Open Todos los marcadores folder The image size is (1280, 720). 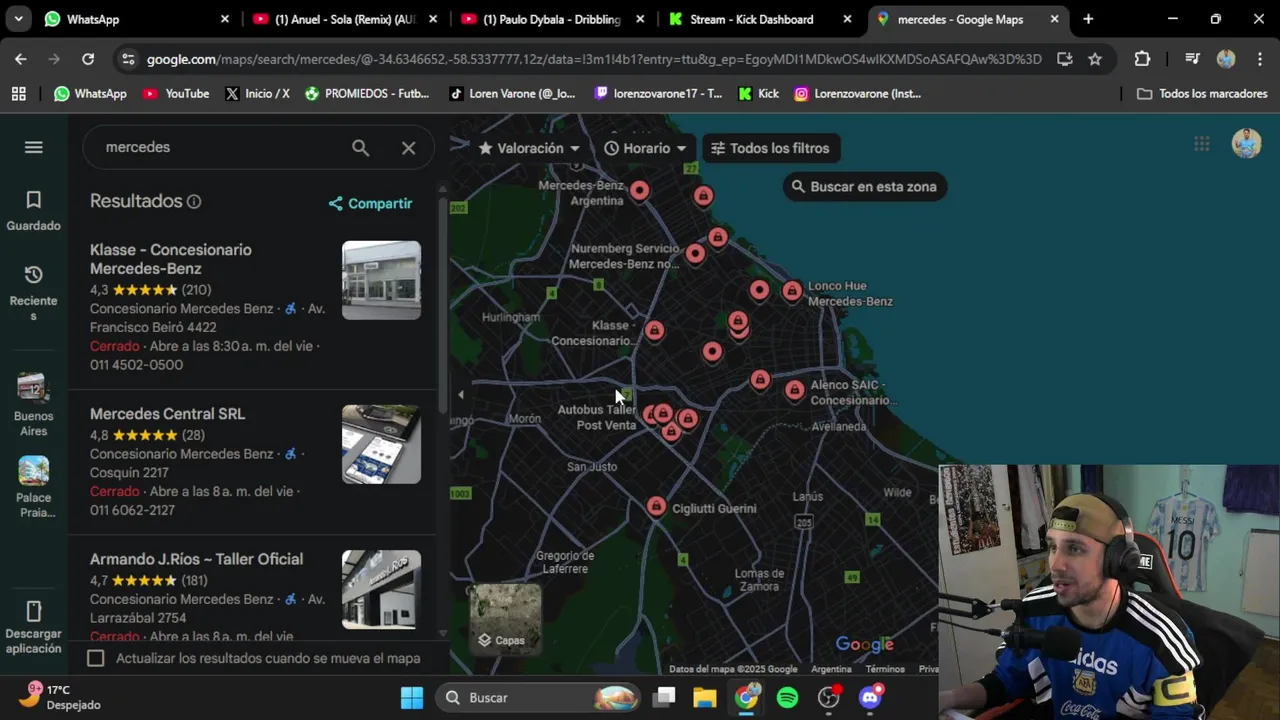tap(1202, 94)
